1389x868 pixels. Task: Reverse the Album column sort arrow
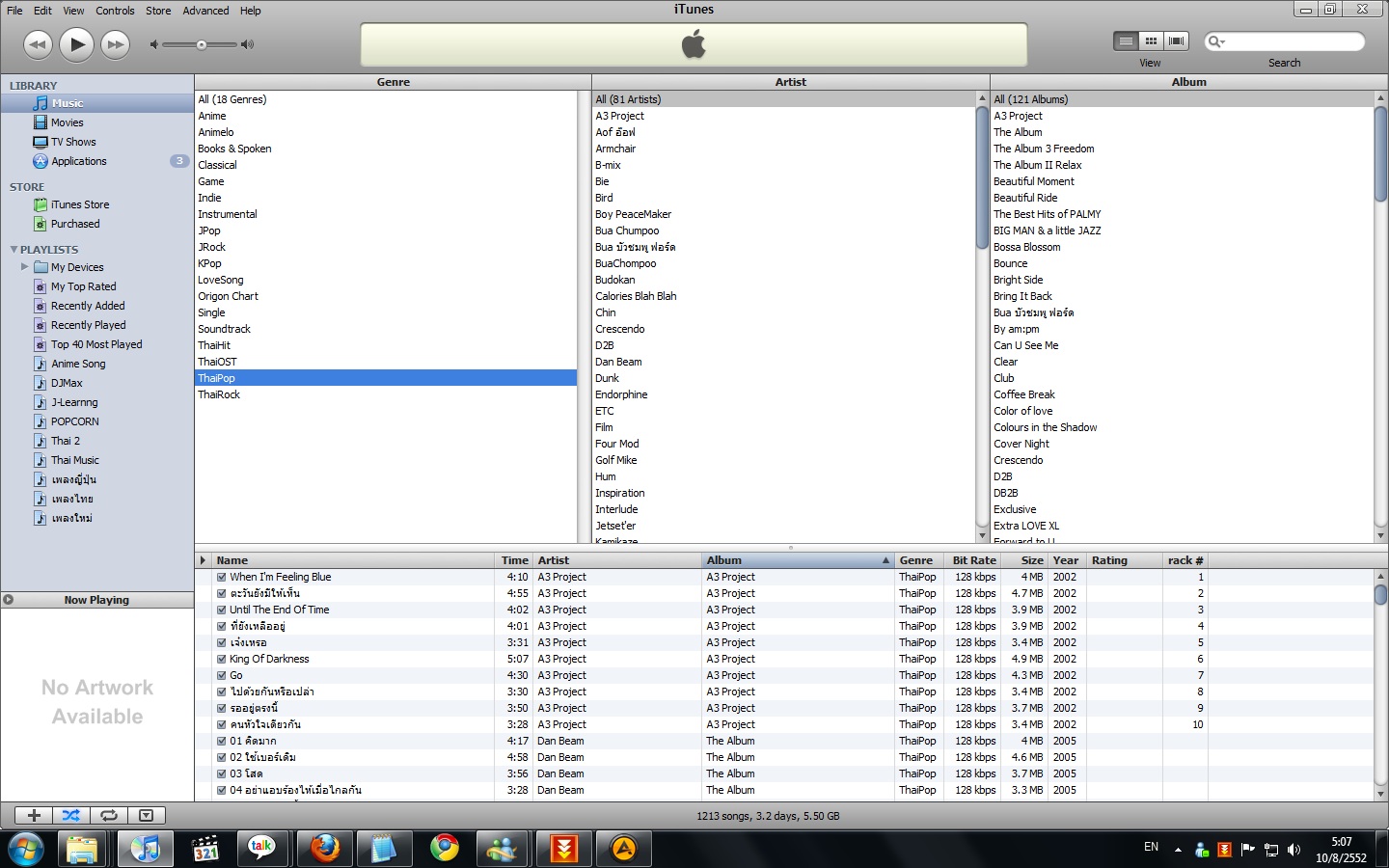coord(885,560)
